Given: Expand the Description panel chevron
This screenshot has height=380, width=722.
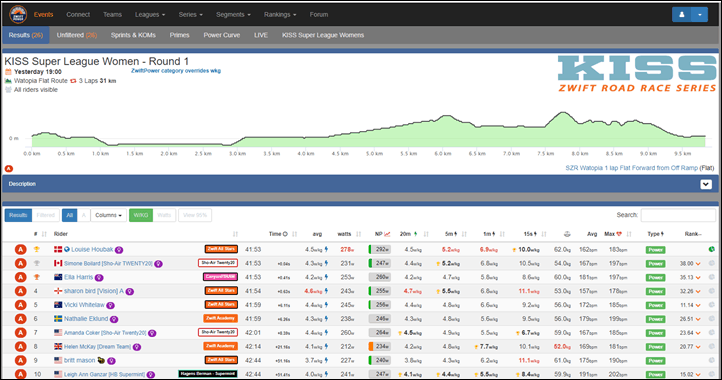Looking at the screenshot, I should (x=706, y=184).
